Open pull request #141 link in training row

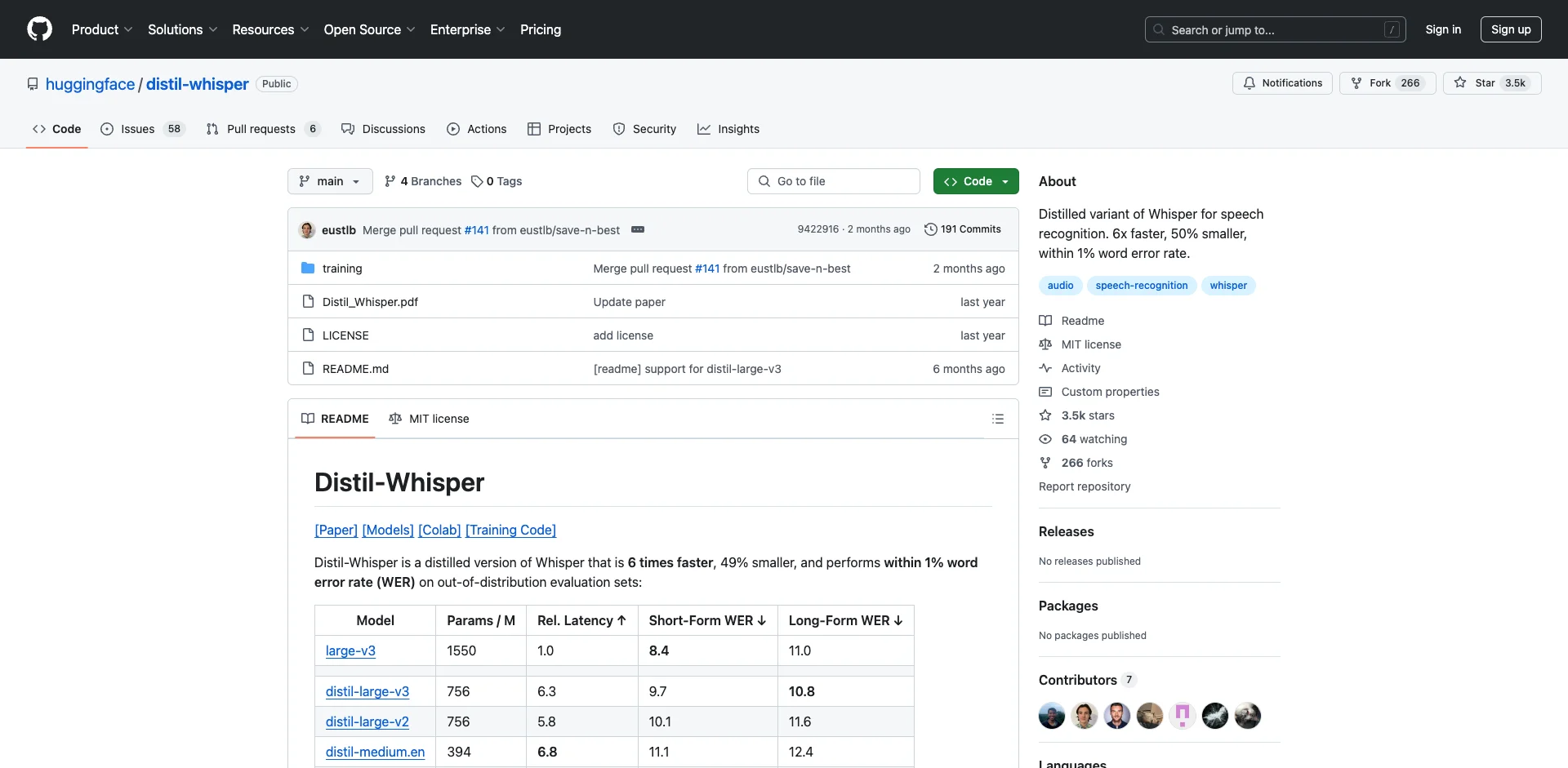click(707, 269)
